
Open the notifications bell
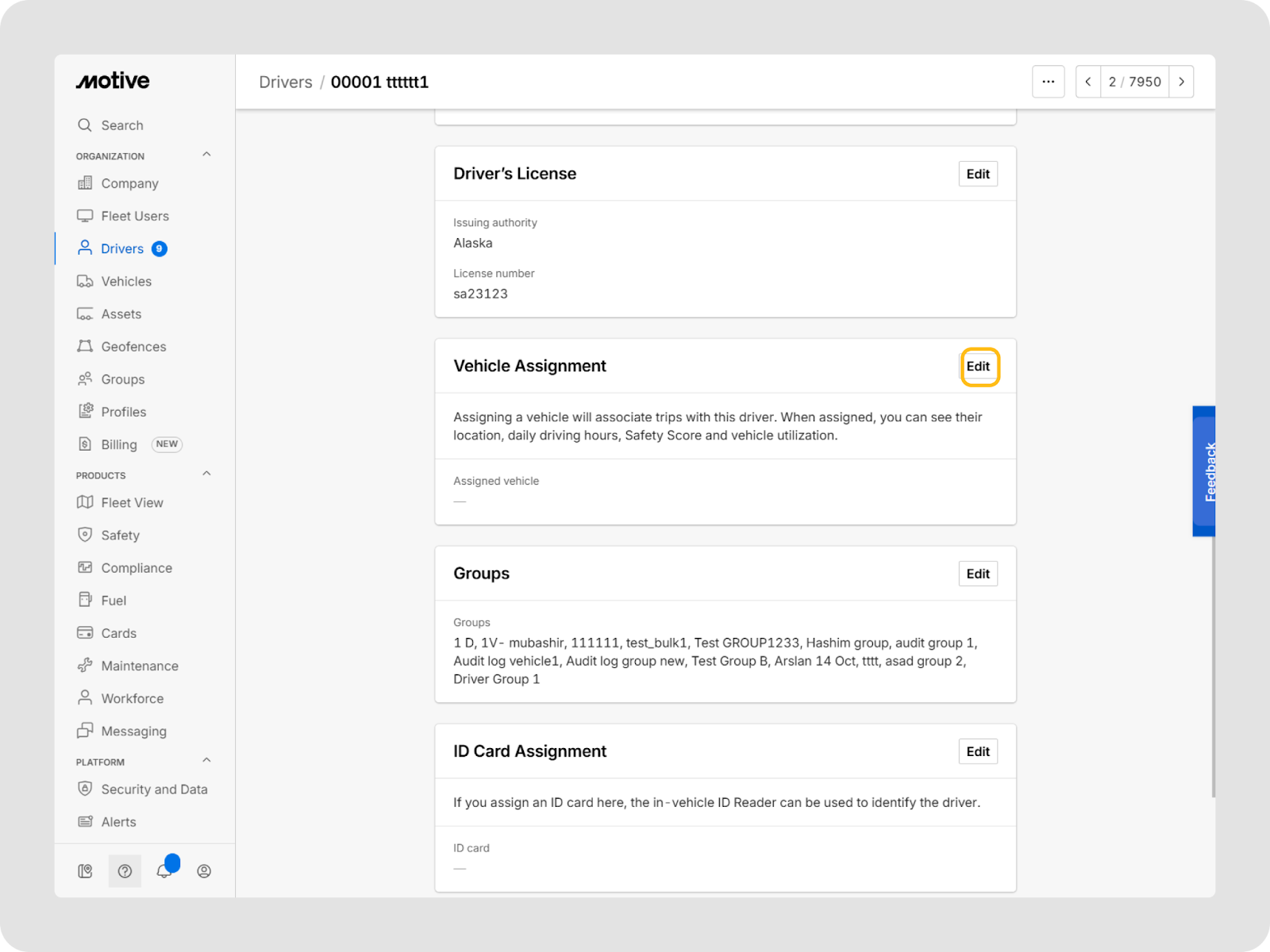pos(164,870)
